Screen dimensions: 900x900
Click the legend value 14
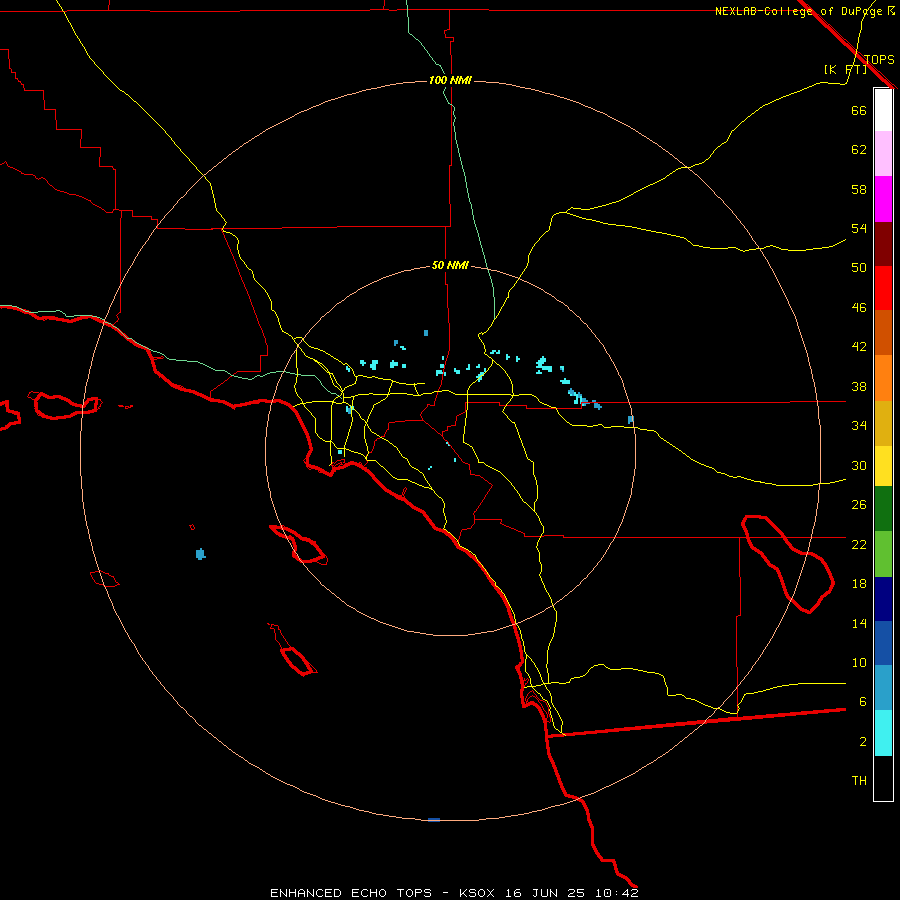tap(859, 623)
